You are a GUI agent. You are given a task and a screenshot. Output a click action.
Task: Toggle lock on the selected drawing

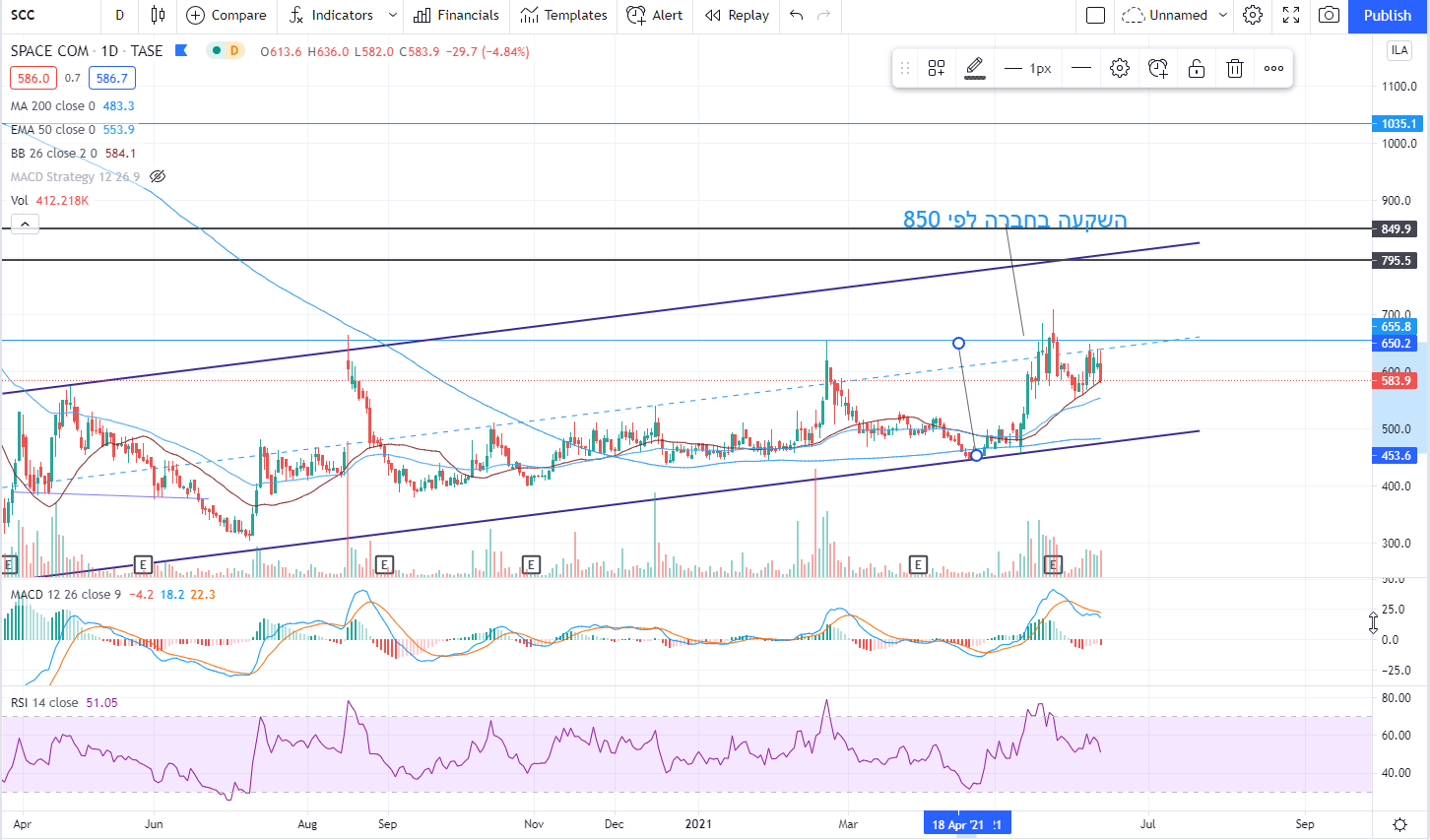tap(1197, 68)
